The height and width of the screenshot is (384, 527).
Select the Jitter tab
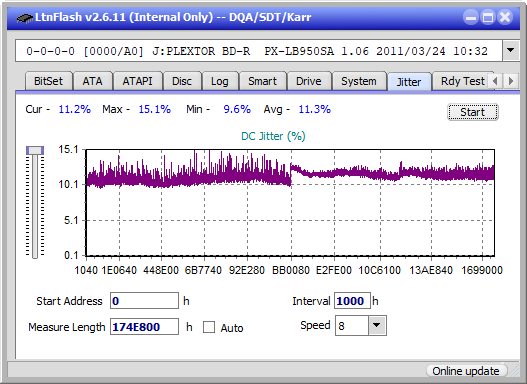(409, 82)
